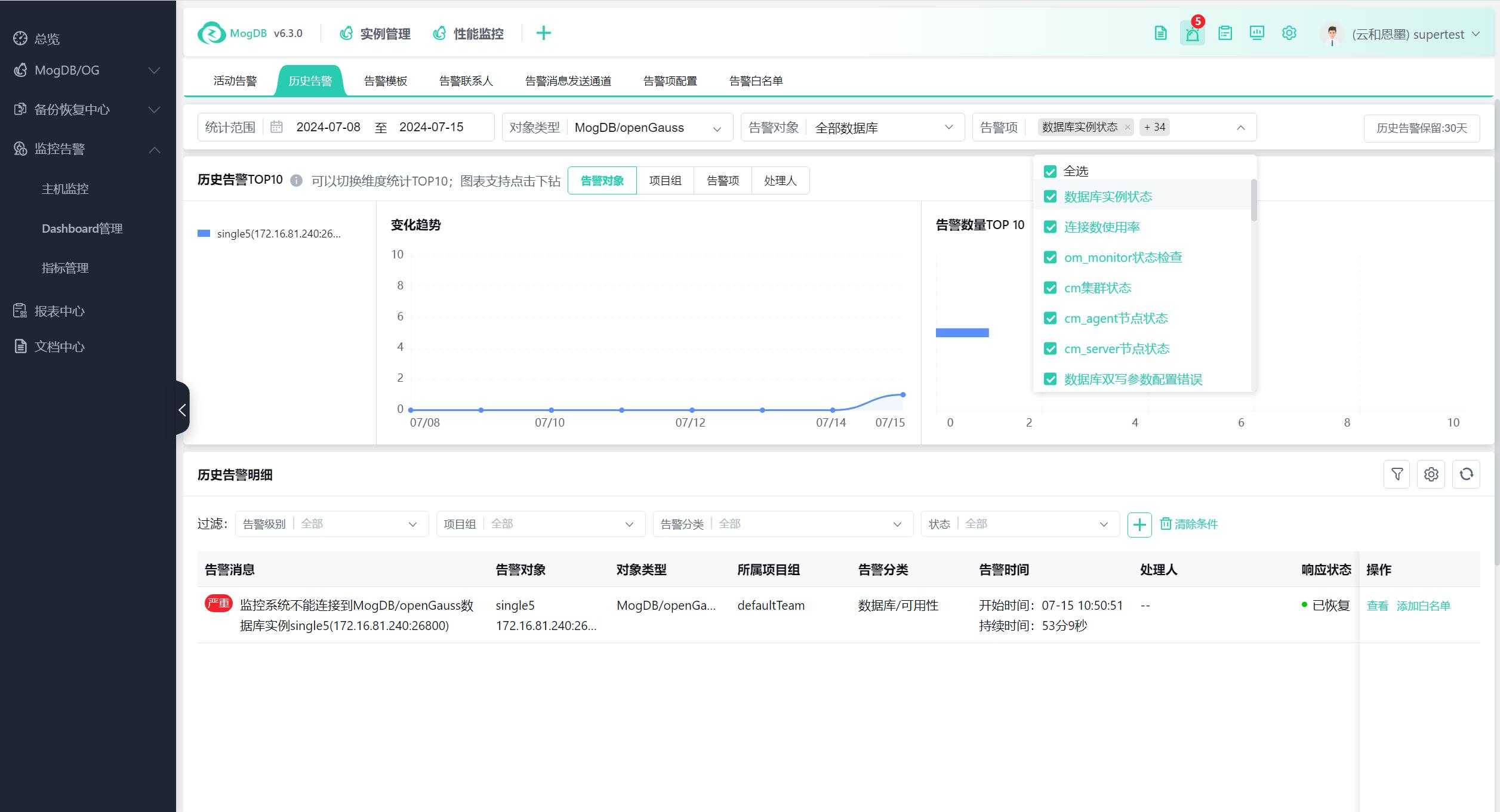The height and width of the screenshot is (812, 1500).
Task: Collapse the 告警项 dropdown arrow
Action: click(x=1241, y=128)
